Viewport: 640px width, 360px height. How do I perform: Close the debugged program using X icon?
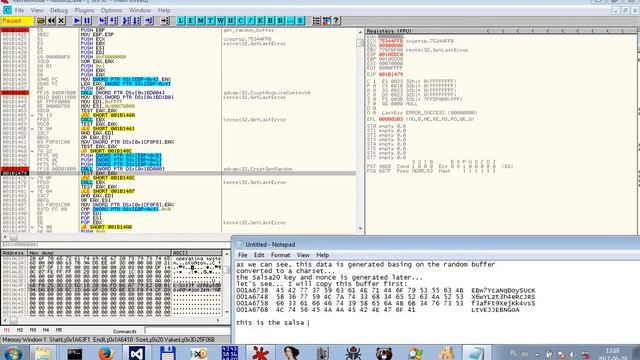[x=61, y=20]
